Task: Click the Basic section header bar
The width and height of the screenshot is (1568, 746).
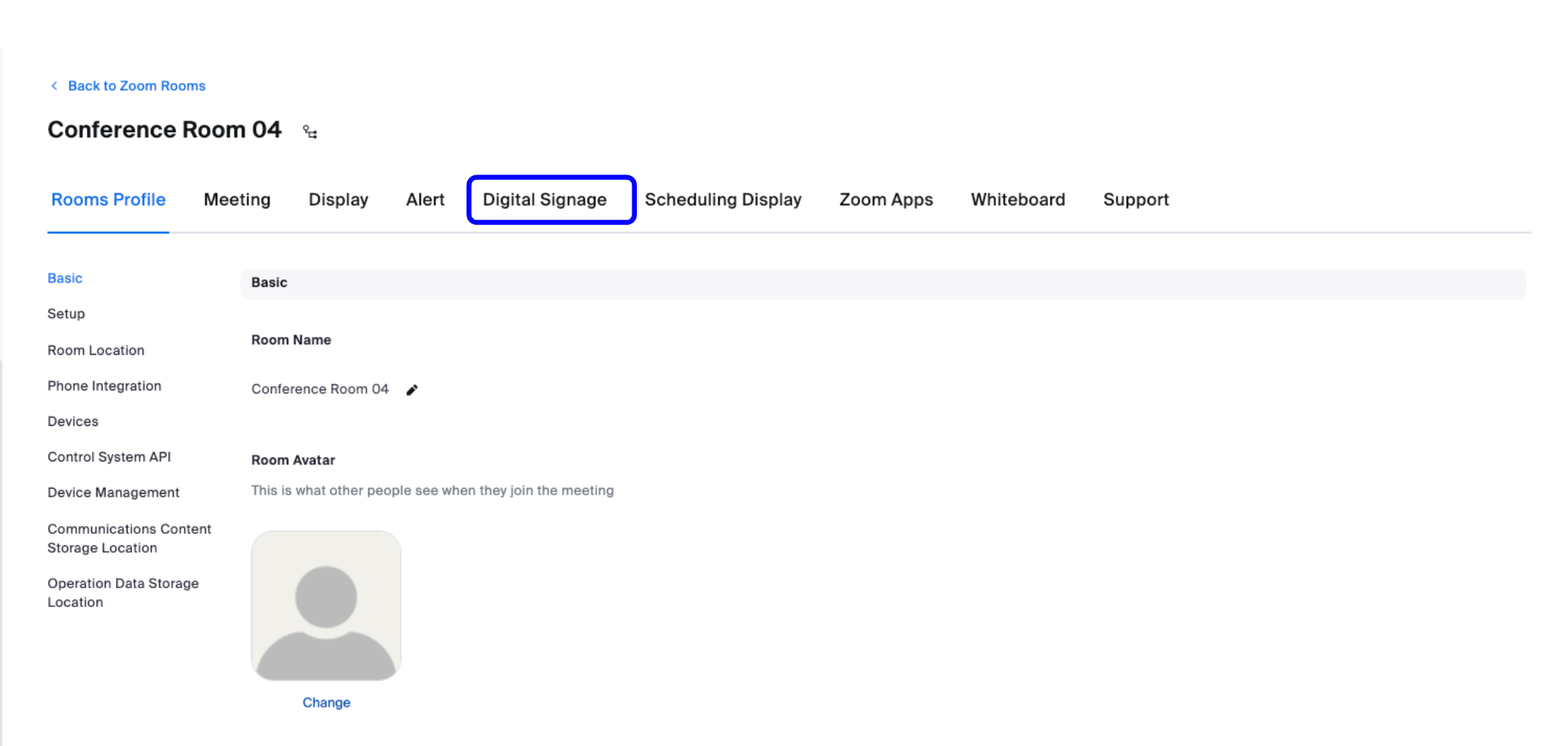Action: point(883,283)
